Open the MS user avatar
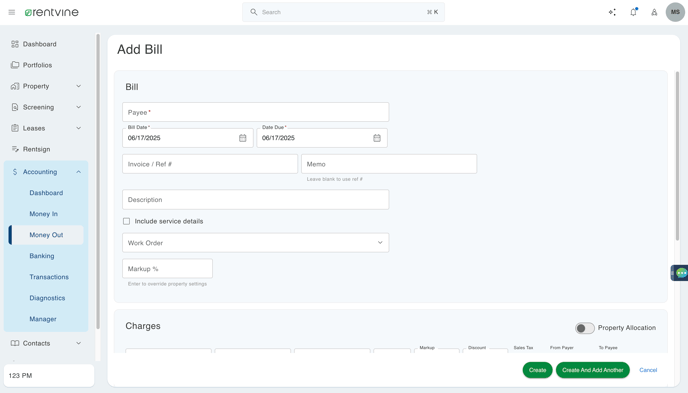 pyautogui.click(x=675, y=12)
